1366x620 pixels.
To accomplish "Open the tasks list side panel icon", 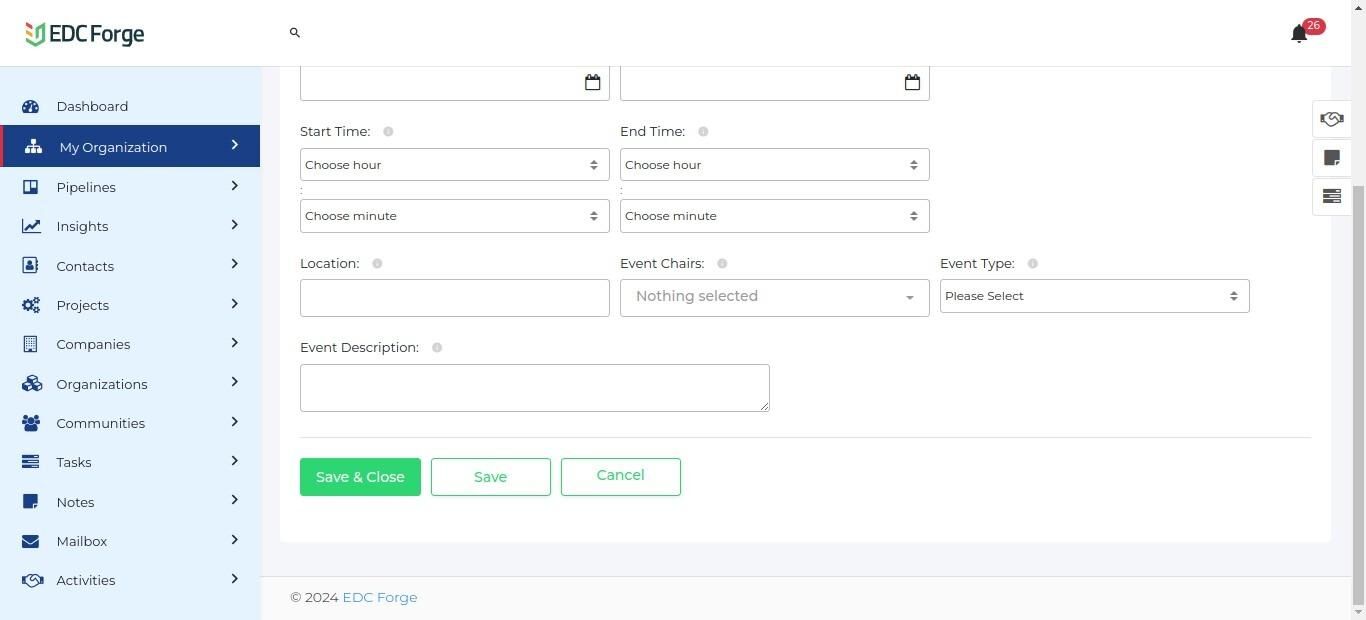I will (x=1331, y=196).
